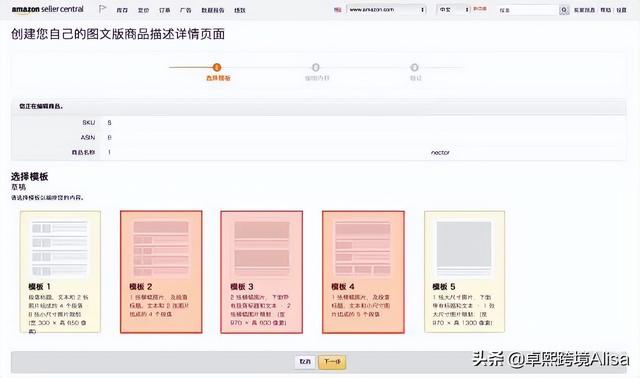Click the first step circle in progress bar
Viewport: 640px width, 378px height.
pos(217,67)
